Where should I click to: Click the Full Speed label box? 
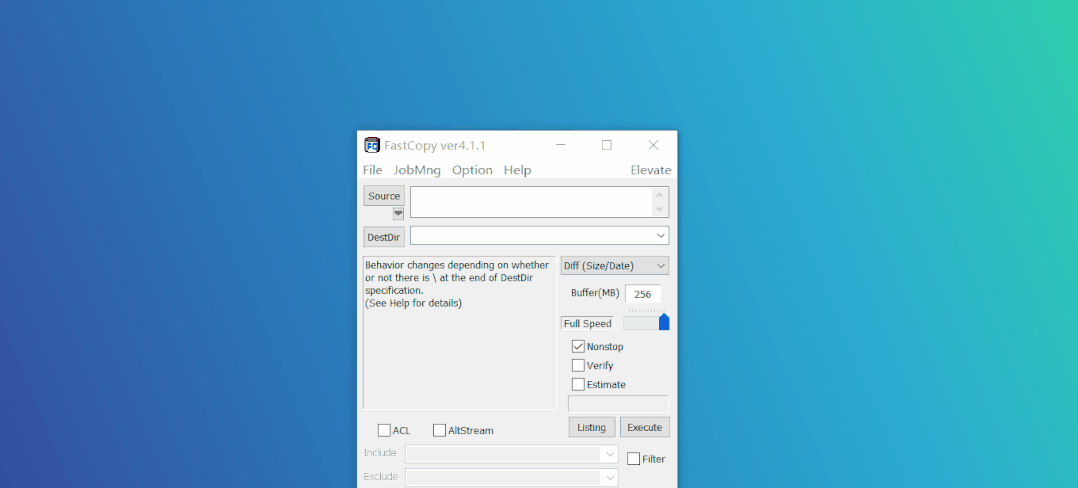click(x=588, y=323)
